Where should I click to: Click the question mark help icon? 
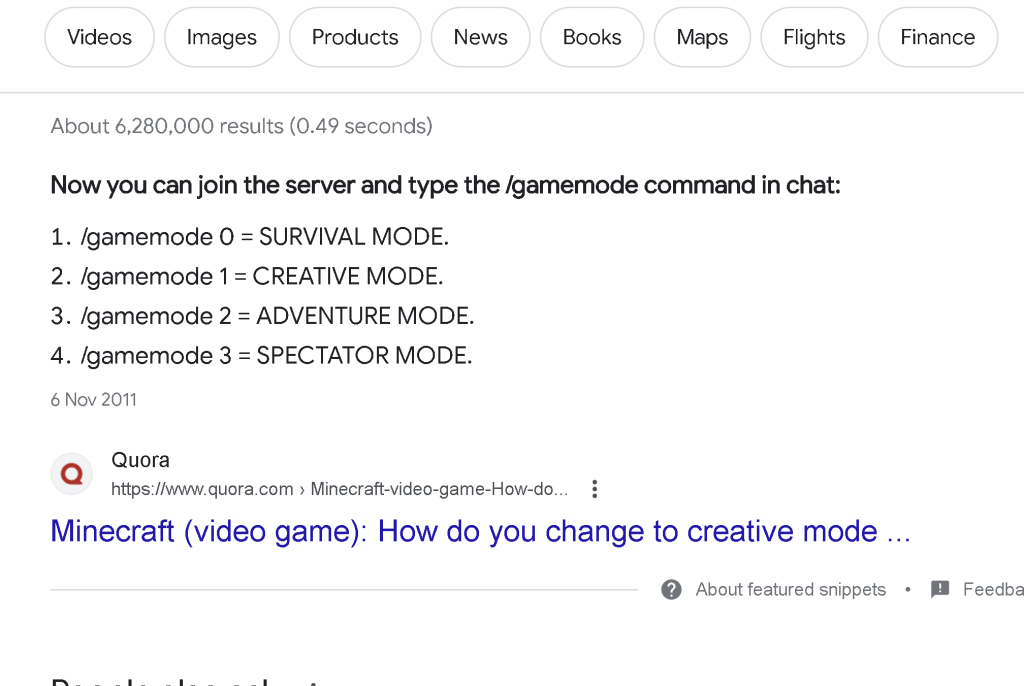(x=671, y=589)
